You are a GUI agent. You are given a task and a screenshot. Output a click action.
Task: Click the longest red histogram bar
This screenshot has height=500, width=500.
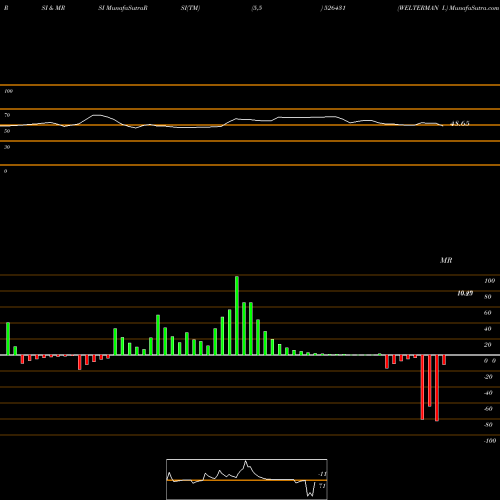point(437,388)
